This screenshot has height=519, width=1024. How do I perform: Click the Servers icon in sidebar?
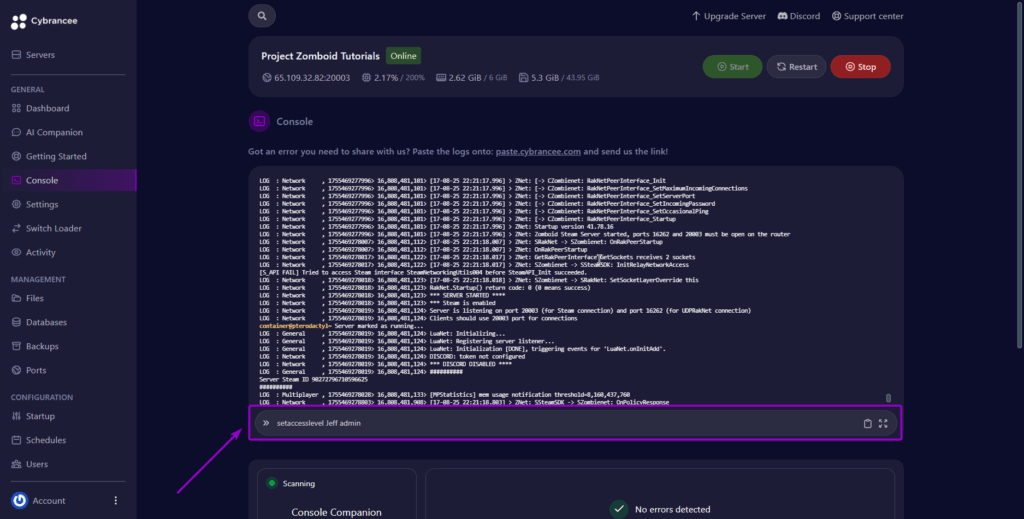(16, 55)
